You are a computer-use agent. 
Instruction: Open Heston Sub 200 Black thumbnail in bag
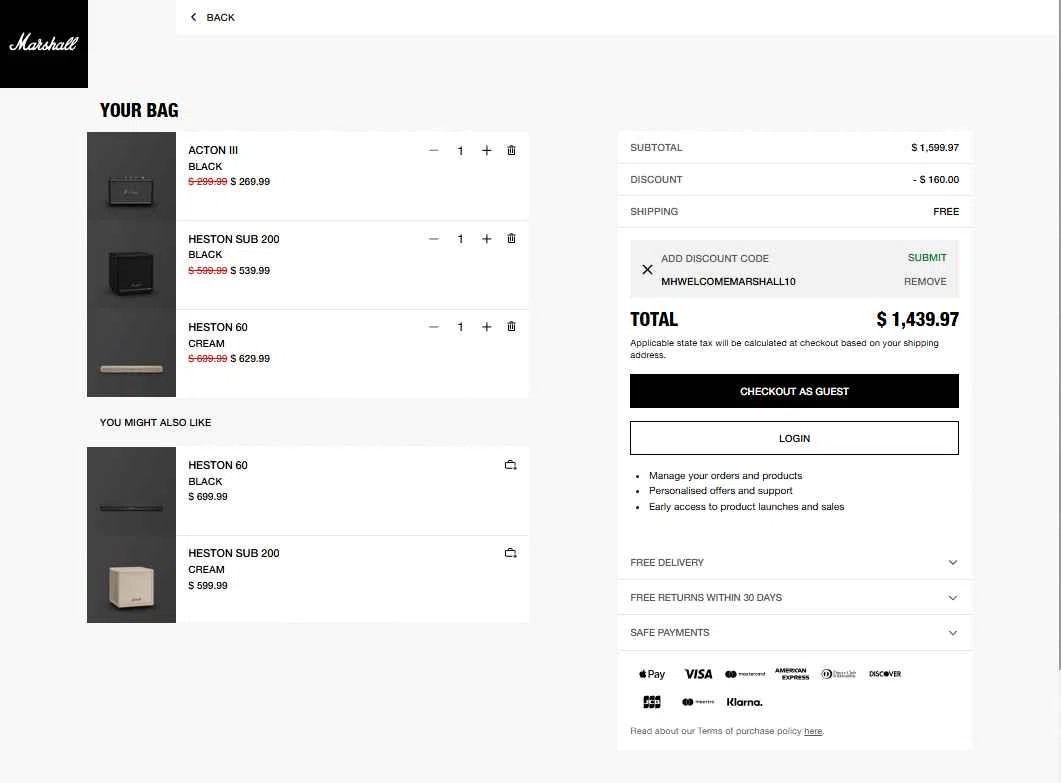[131, 265]
